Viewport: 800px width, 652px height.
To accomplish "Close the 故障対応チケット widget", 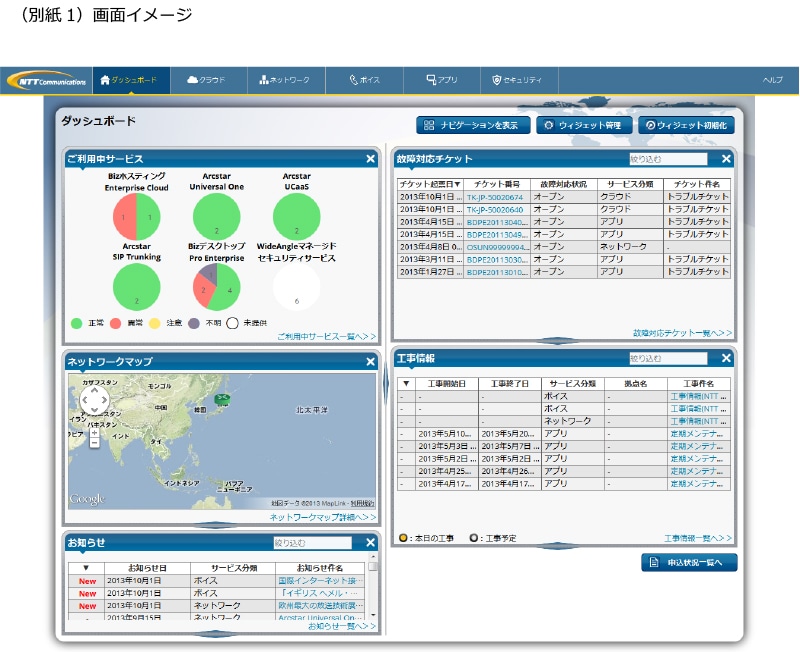I will pyautogui.click(x=727, y=159).
